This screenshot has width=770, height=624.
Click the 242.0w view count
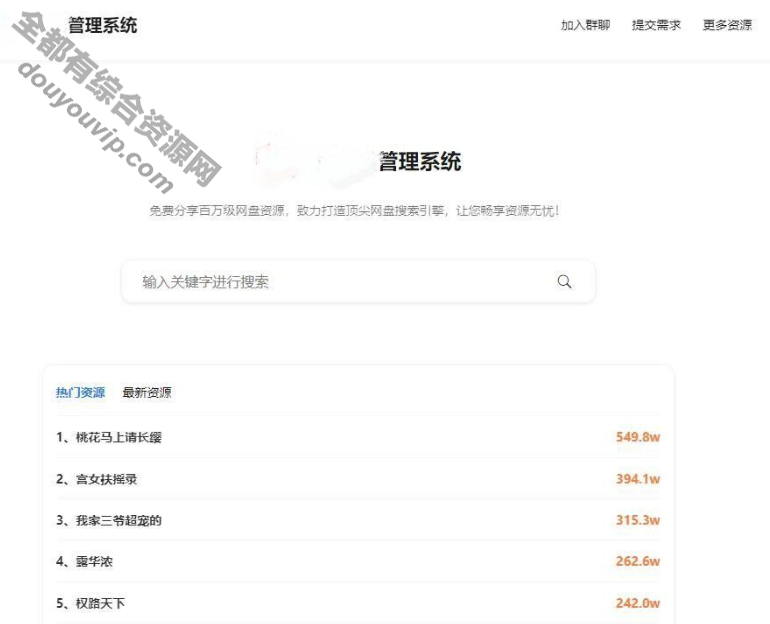click(638, 602)
